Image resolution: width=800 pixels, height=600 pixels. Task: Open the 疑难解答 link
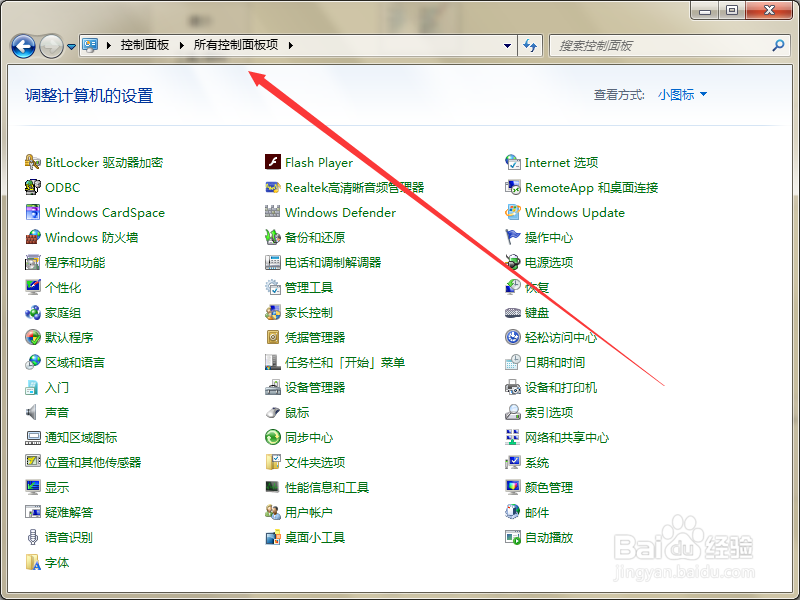pyautogui.click(x=69, y=513)
